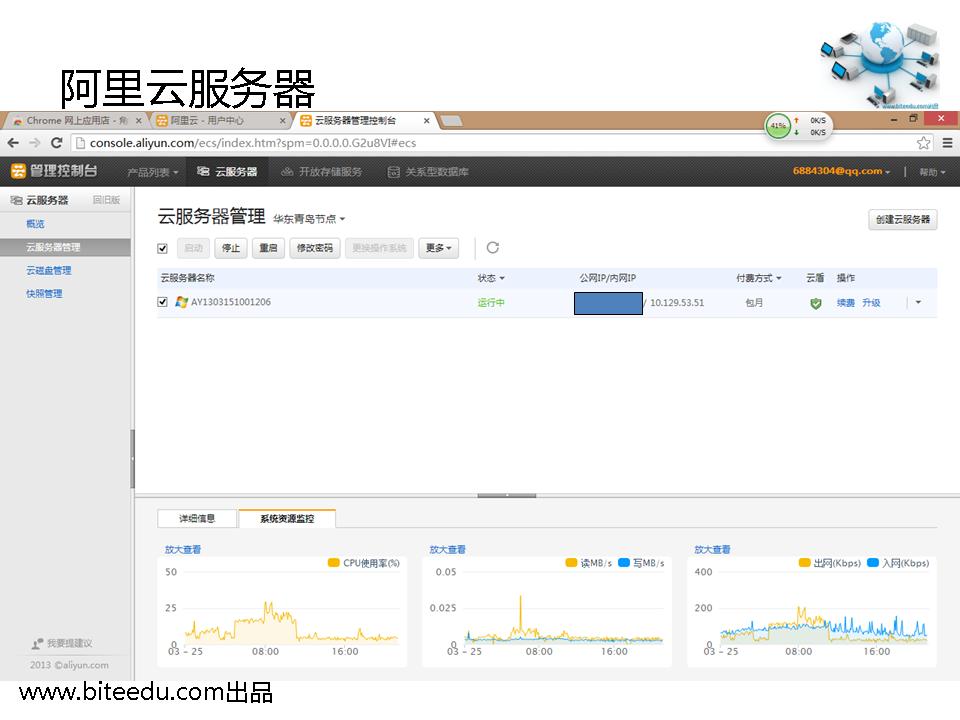Click the 修改密码 button
960x720 pixels.
coord(315,248)
